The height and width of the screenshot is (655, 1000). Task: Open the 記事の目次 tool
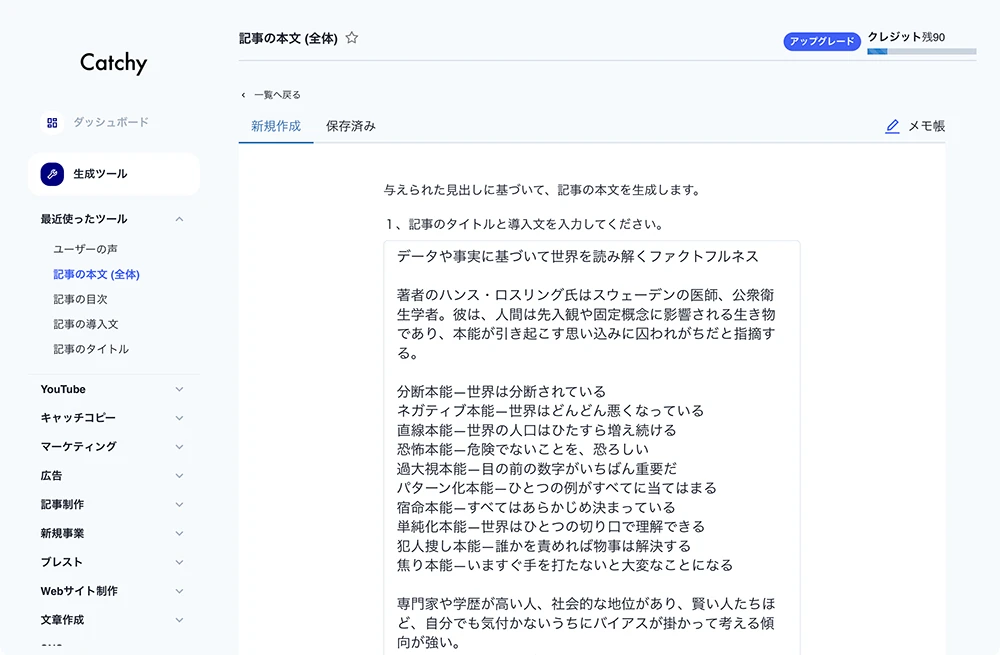point(81,299)
